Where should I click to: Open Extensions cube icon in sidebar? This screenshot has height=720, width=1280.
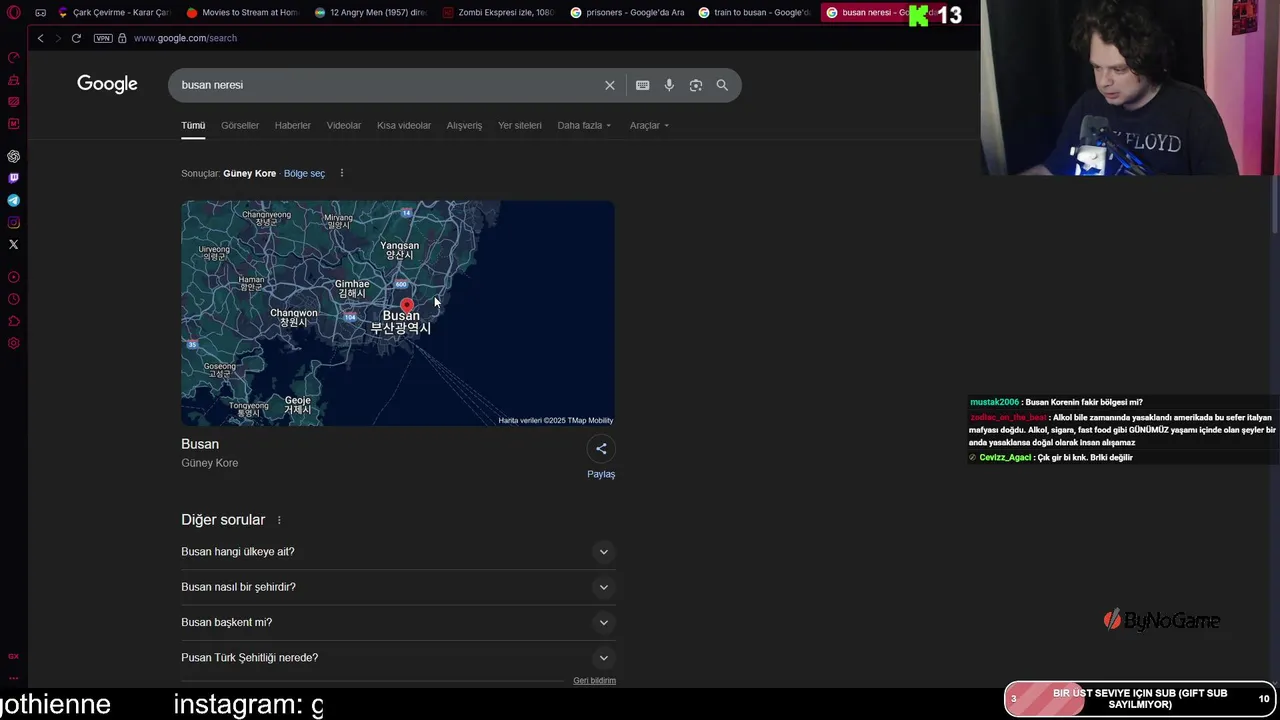coord(13,321)
